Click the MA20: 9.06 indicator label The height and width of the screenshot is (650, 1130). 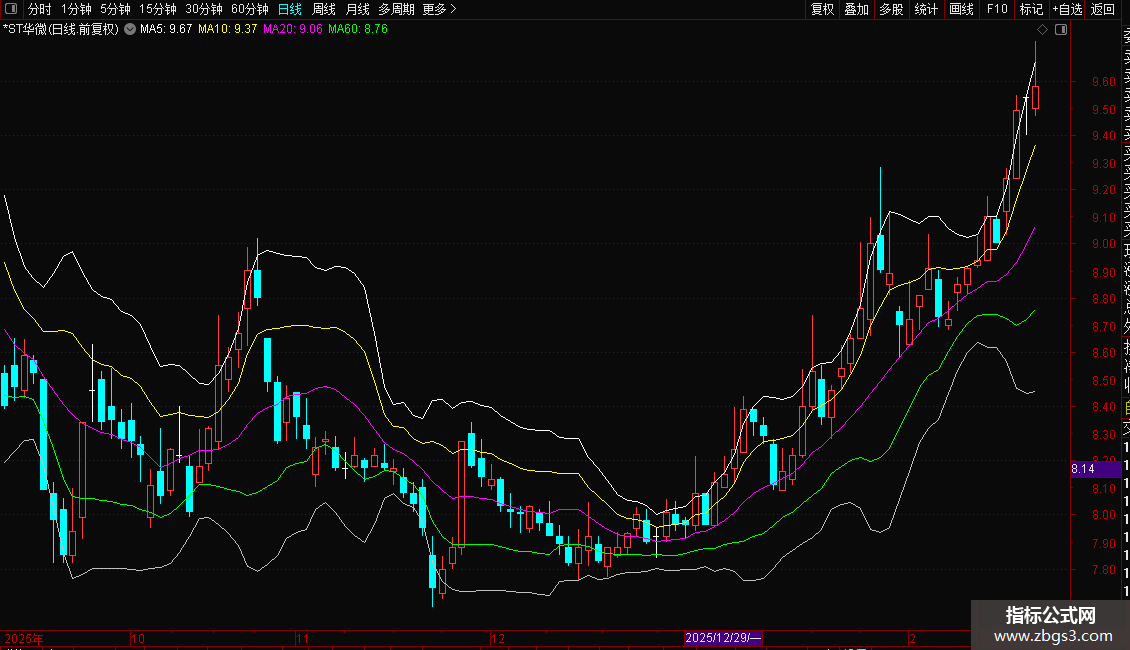point(293,30)
